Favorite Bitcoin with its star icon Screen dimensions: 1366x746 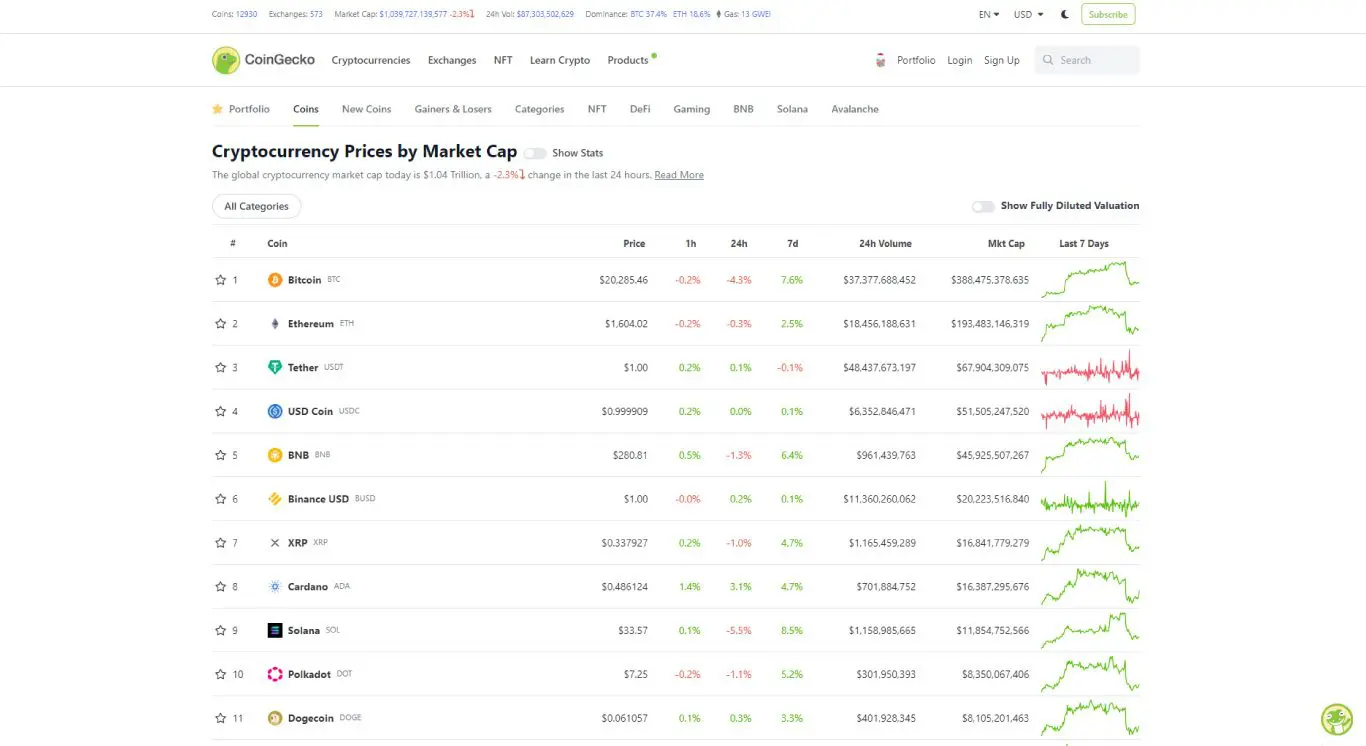(220, 280)
